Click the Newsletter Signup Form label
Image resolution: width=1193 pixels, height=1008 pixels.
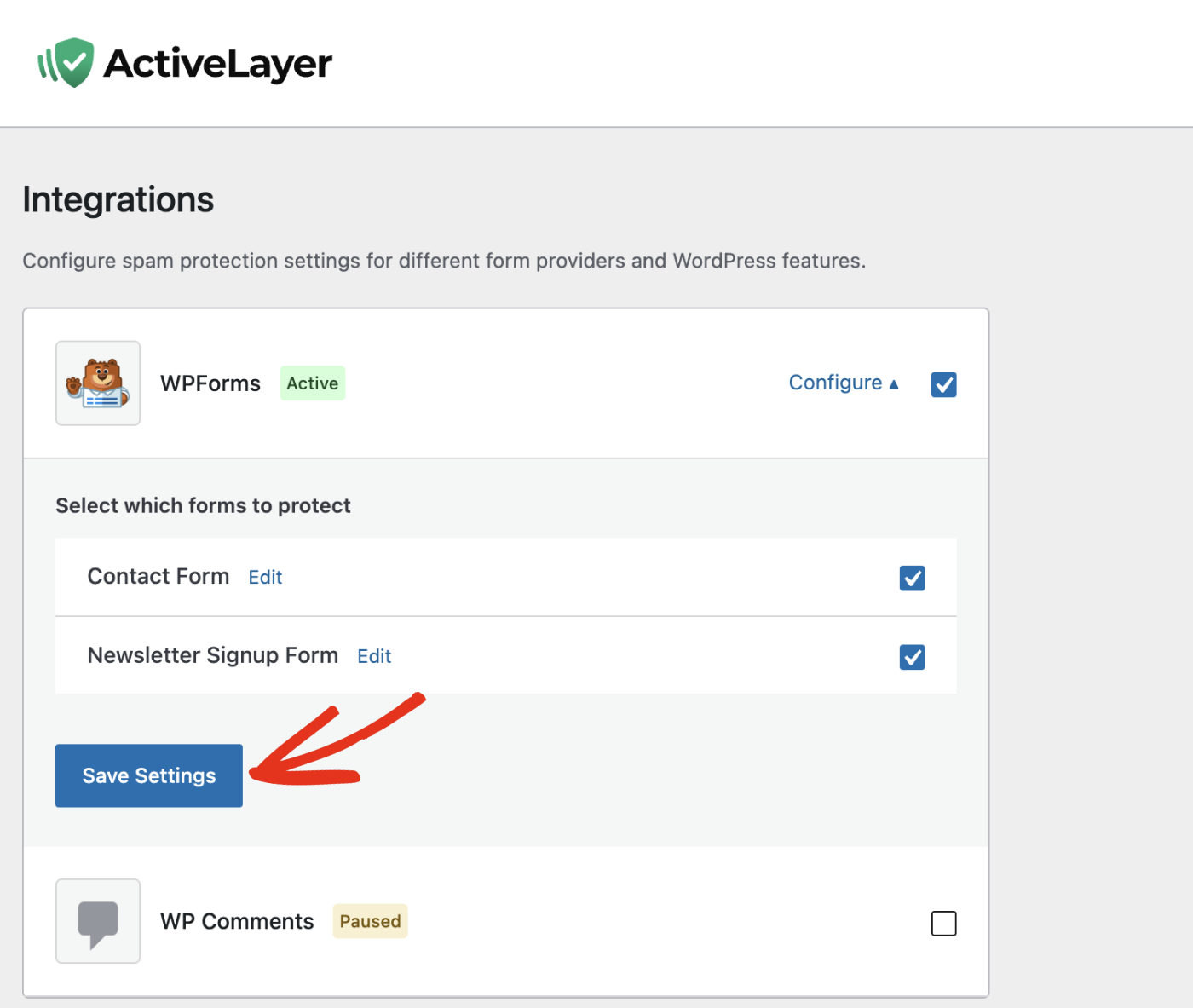click(213, 655)
